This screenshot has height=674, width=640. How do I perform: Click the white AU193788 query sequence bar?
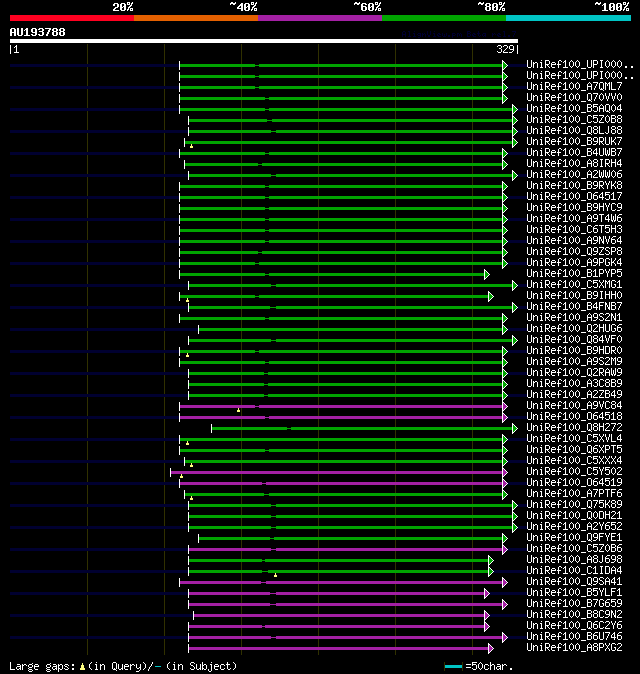(x=264, y=41)
